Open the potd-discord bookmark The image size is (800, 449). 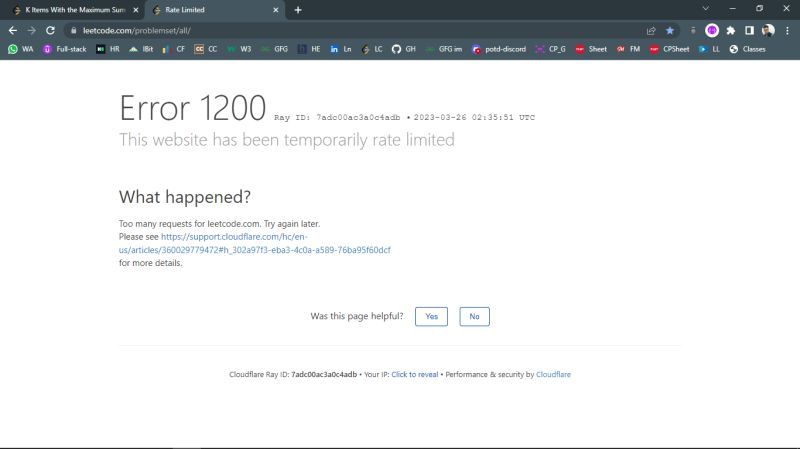pyautogui.click(x=499, y=49)
